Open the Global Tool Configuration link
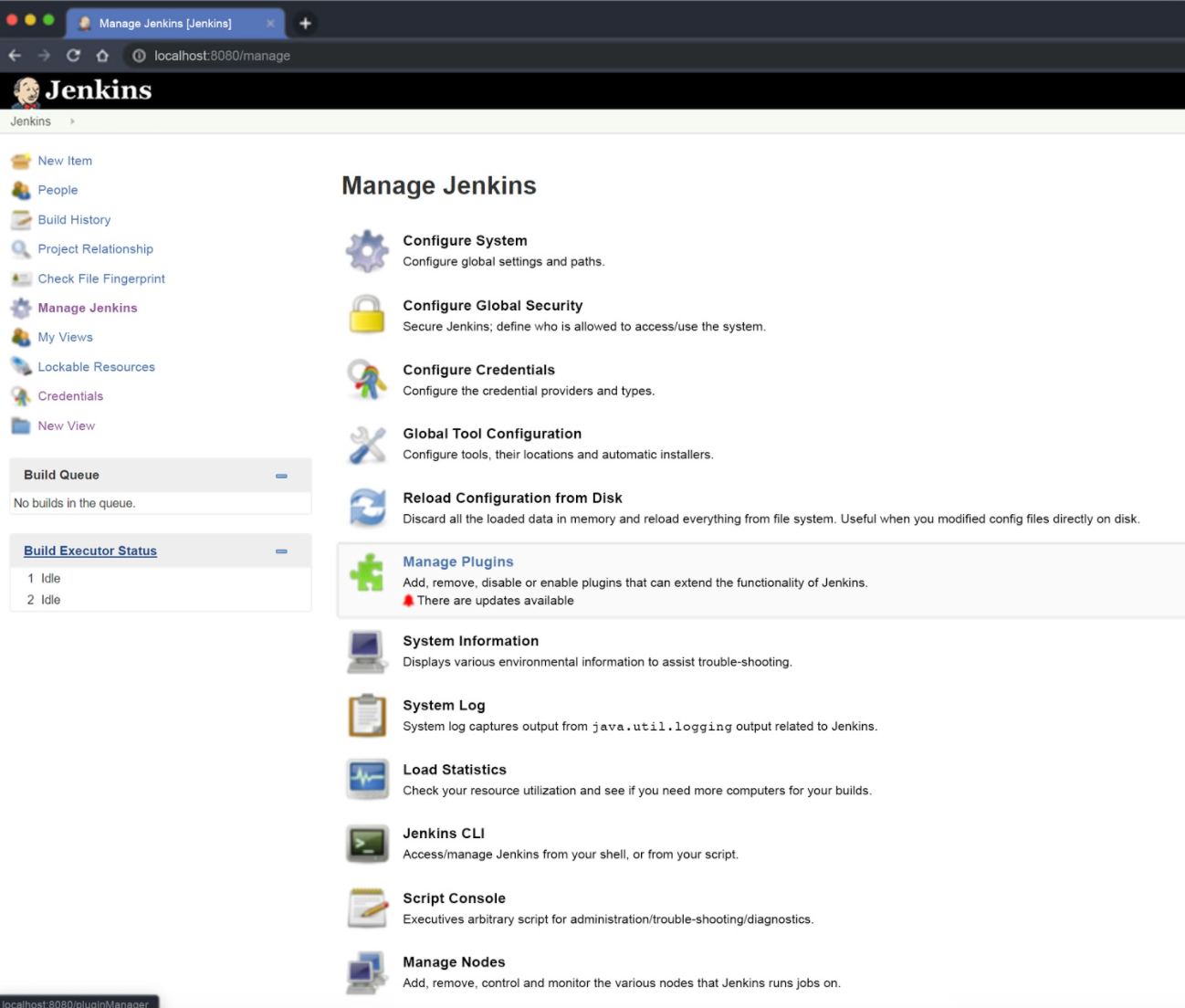 coord(492,434)
